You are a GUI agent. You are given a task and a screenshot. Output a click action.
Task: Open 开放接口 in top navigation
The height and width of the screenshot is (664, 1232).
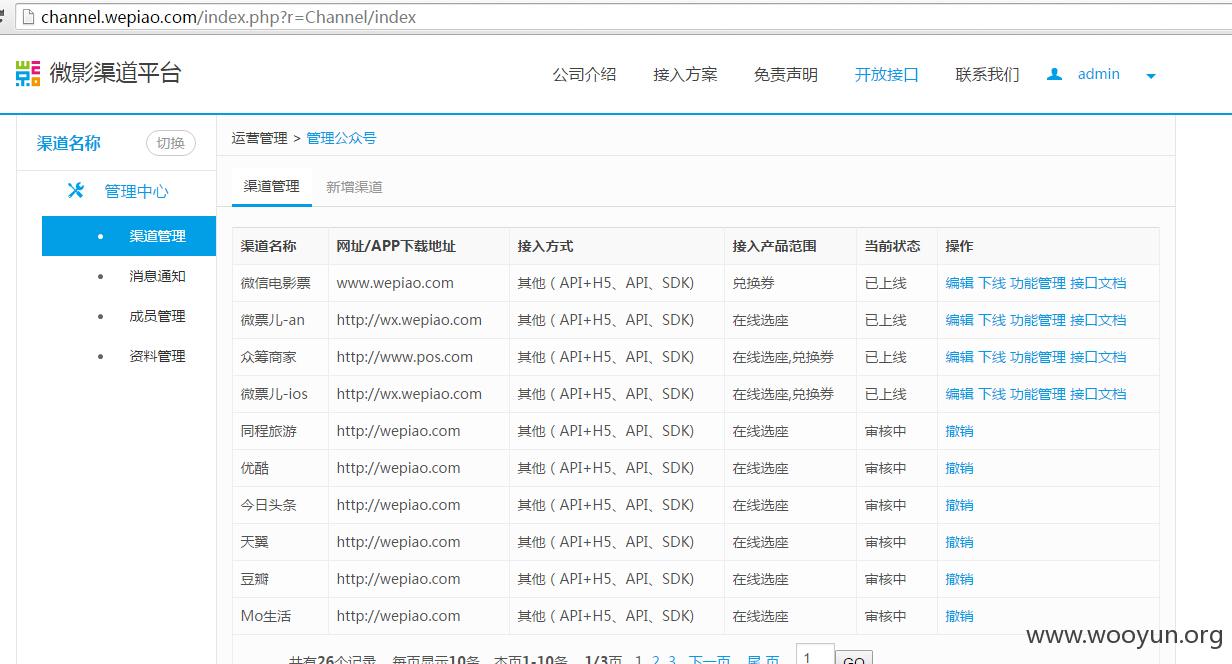(886, 74)
